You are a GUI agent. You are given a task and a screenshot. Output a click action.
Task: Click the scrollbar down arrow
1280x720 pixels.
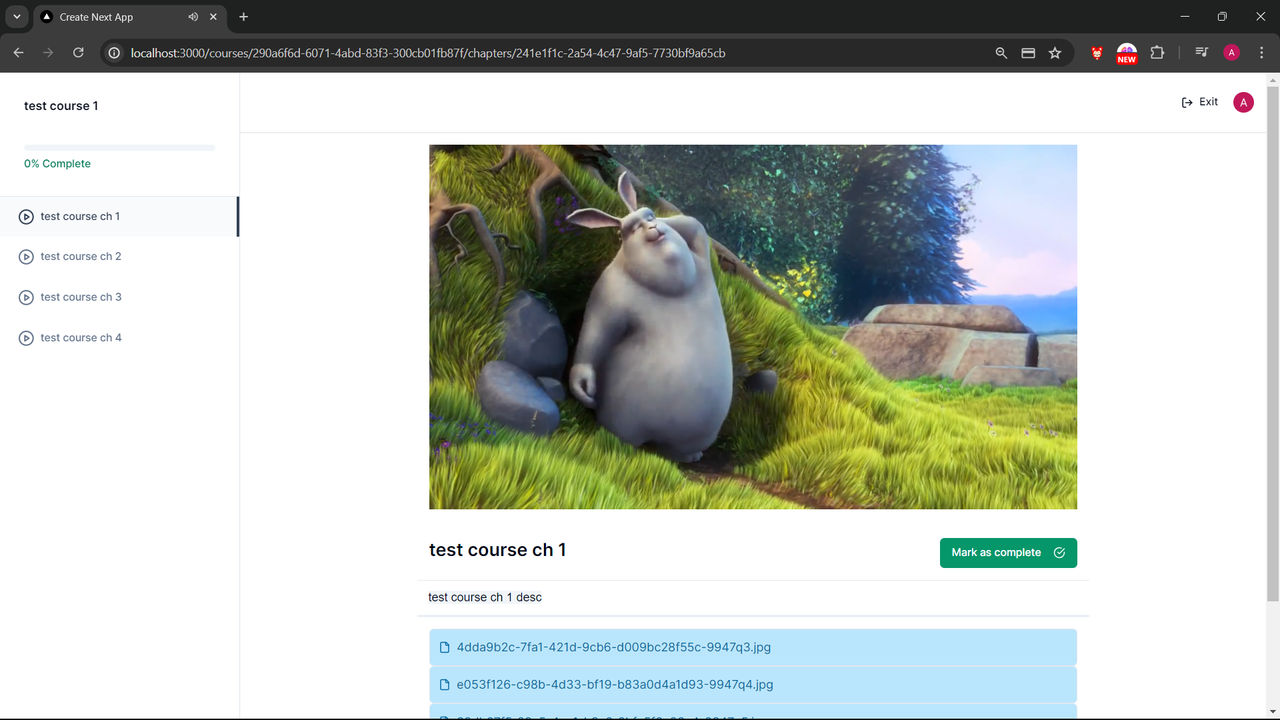1273,712
